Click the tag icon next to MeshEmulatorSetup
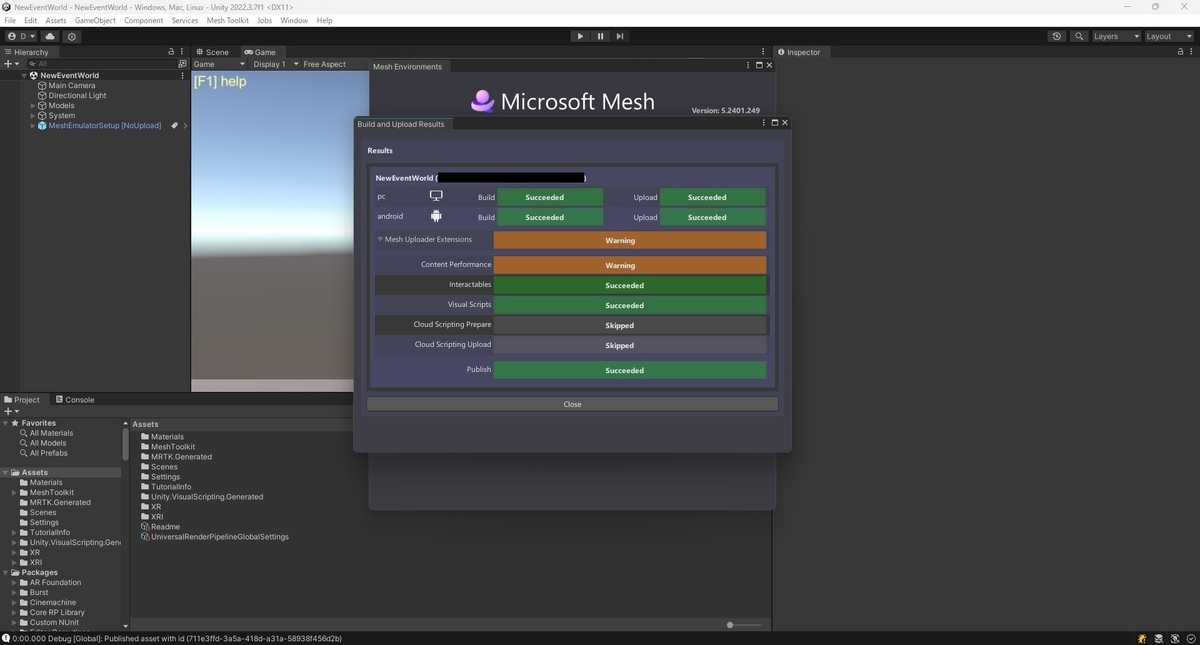Image resolution: width=1200 pixels, height=645 pixels. pos(174,125)
